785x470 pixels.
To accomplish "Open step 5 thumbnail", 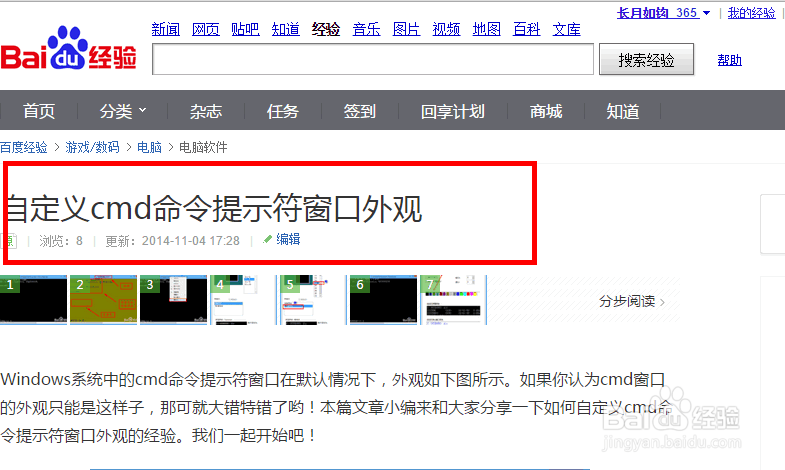I will 313,300.
